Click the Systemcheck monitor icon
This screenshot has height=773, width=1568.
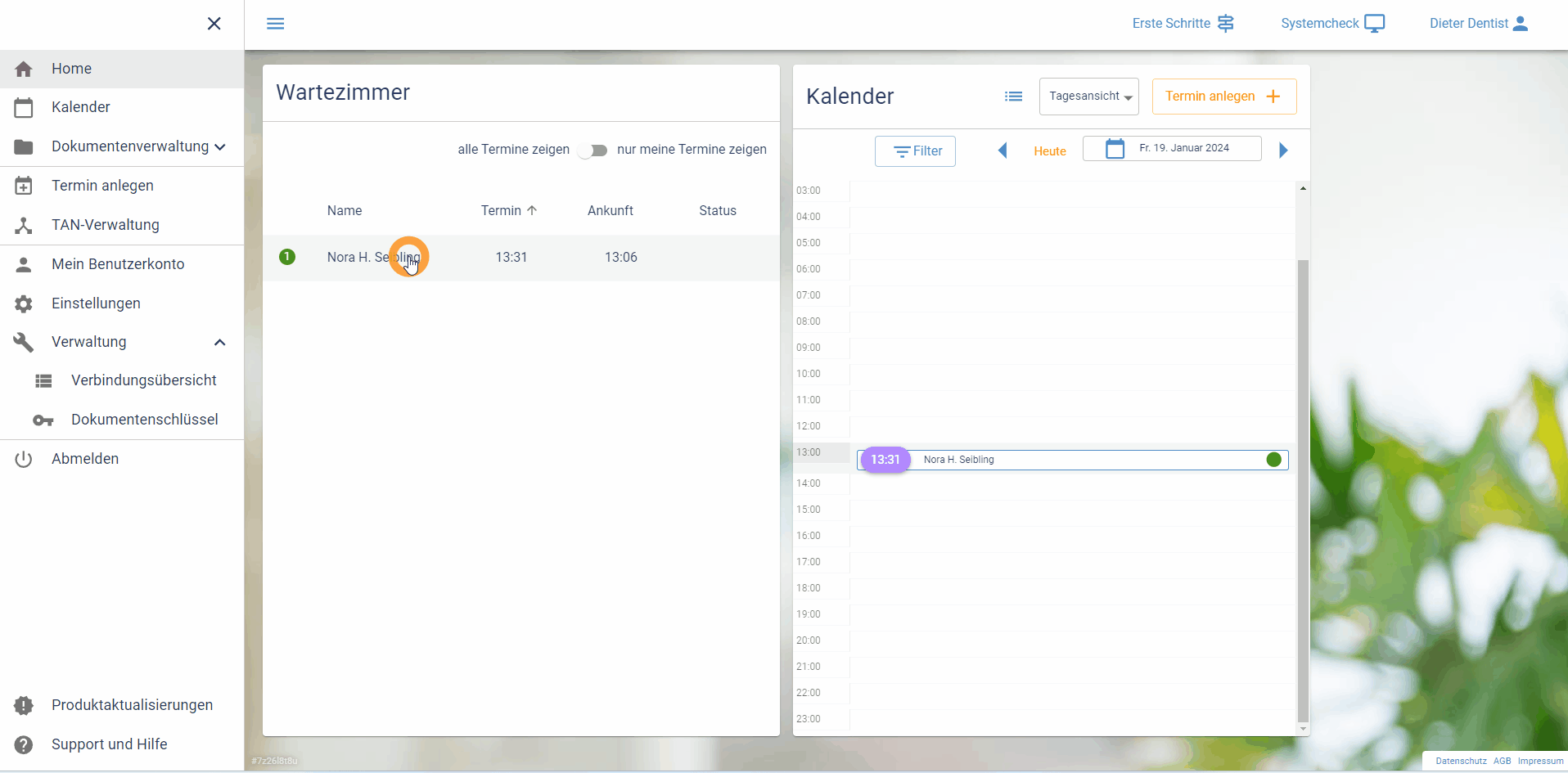tap(1375, 24)
